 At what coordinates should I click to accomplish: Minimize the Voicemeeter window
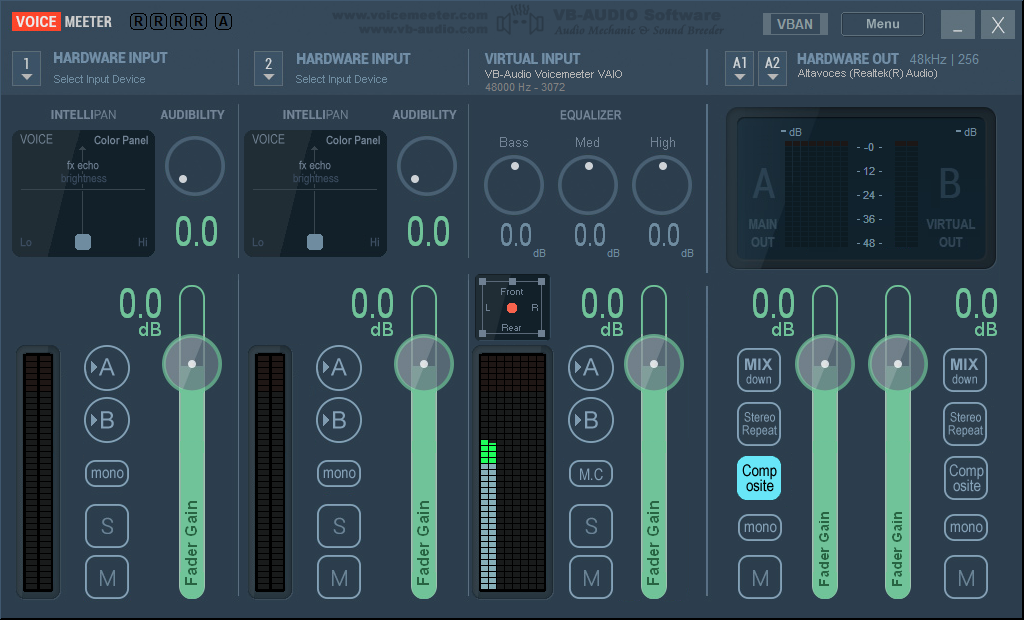957,25
